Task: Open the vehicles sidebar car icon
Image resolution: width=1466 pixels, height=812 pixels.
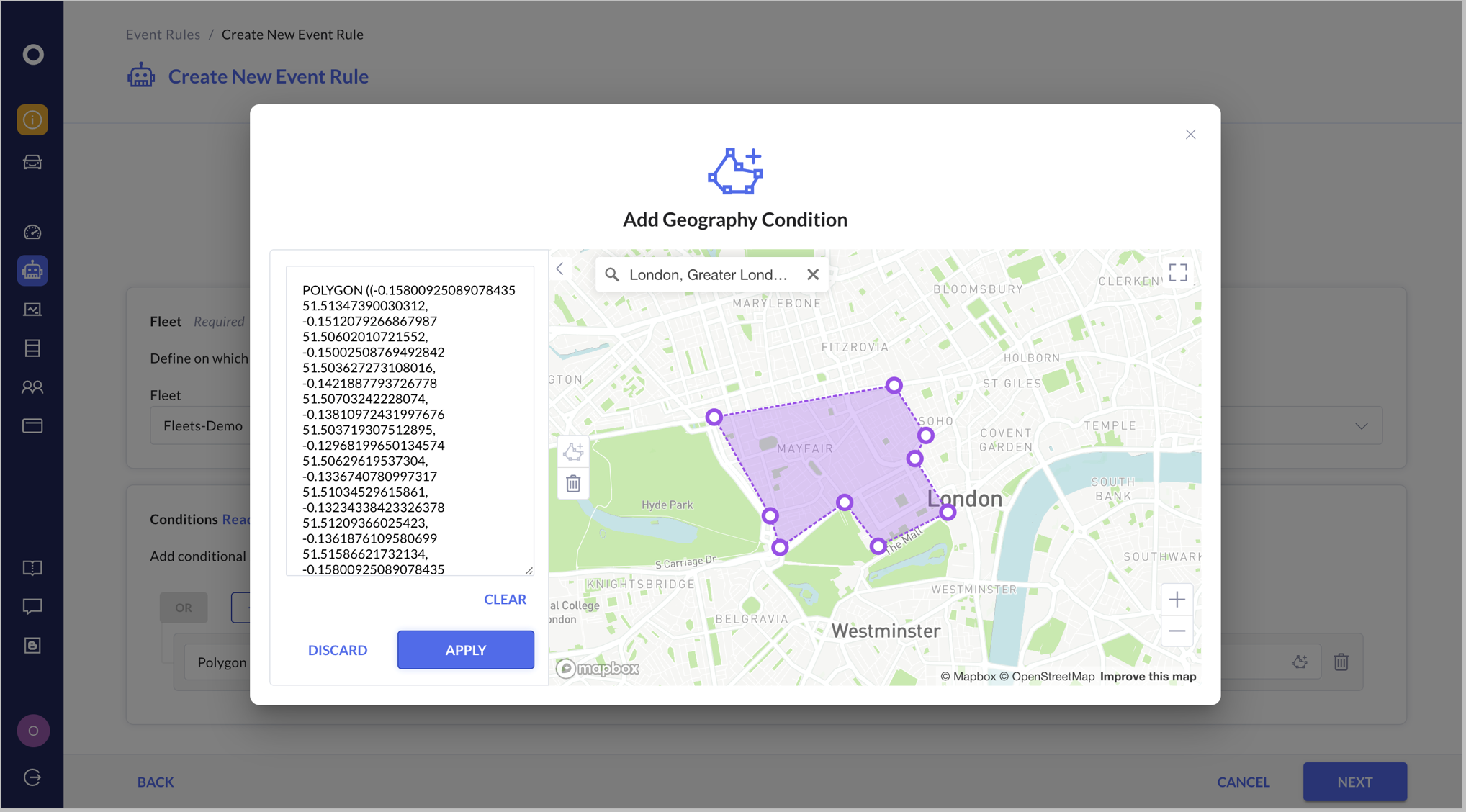Action: 32,162
